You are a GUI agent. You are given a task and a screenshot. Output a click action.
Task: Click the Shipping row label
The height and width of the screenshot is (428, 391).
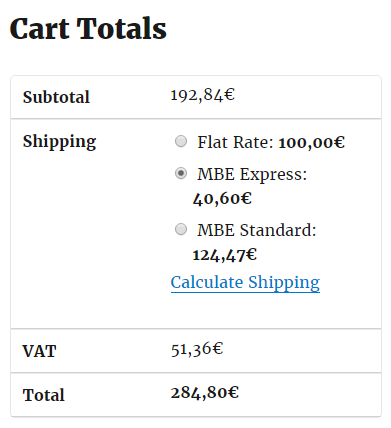pos(60,142)
